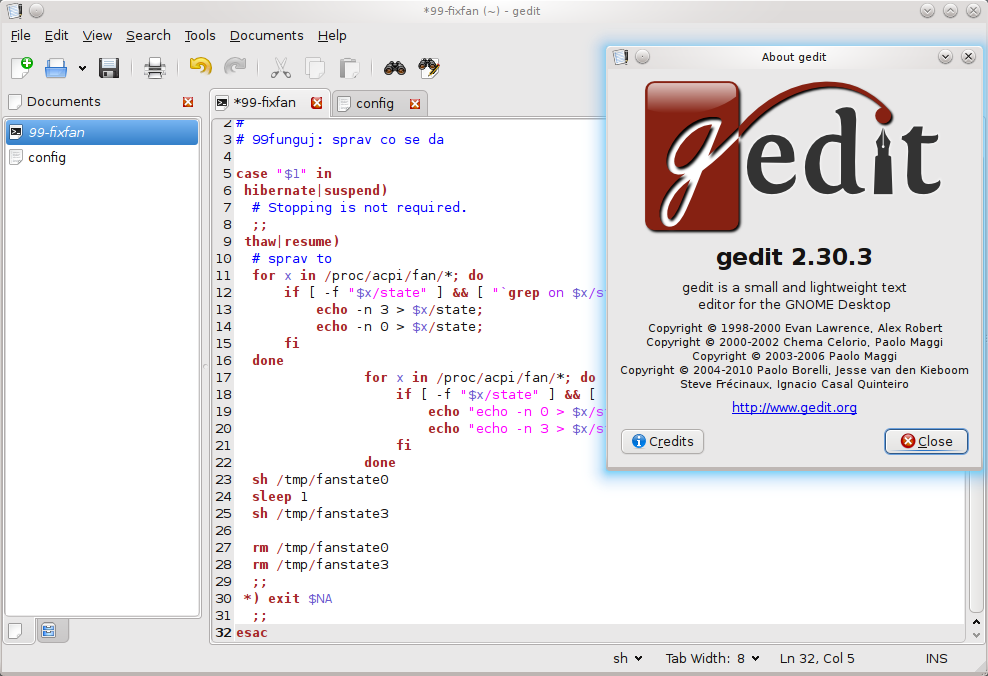Click the Ln 32, Col 5 status text
This screenshot has height=676, width=988.
tap(817, 658)
